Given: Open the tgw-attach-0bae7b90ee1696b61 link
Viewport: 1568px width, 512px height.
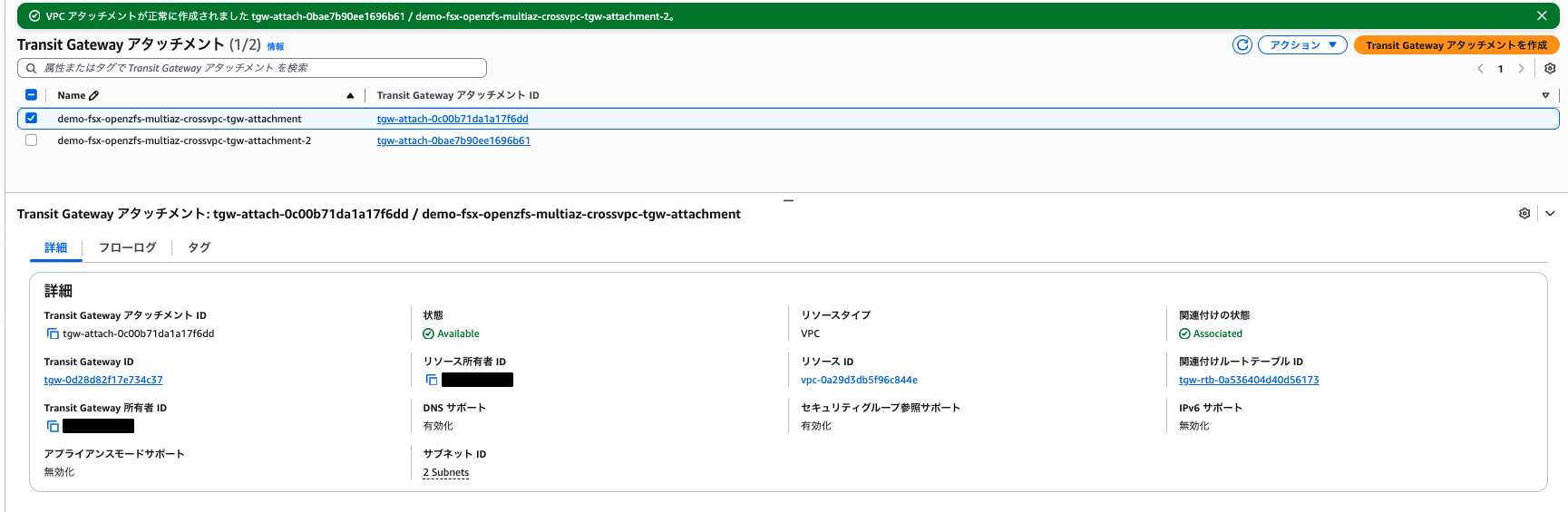Looking at the screenshot, I should (453, 140).
